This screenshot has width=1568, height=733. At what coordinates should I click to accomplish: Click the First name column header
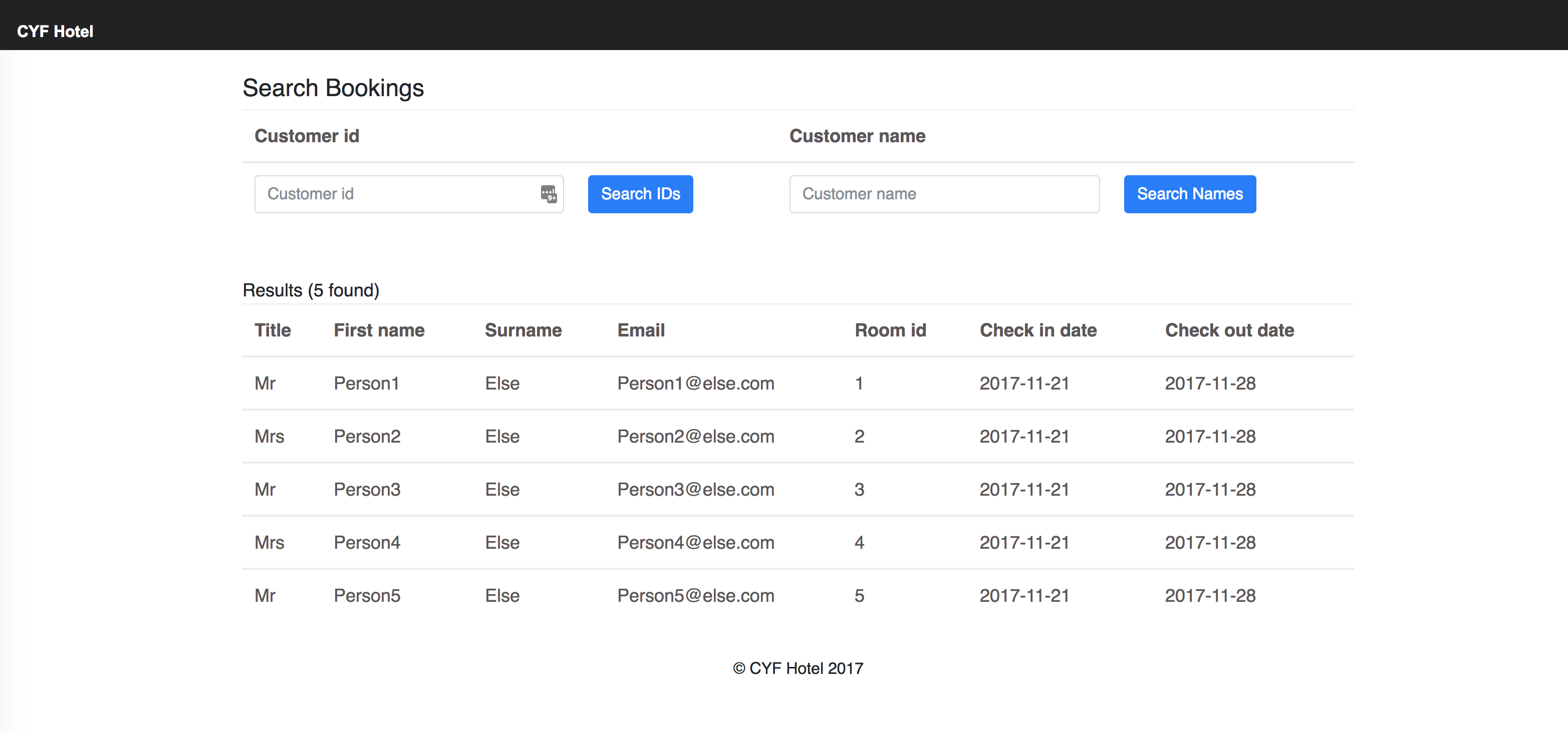(379, 330)
